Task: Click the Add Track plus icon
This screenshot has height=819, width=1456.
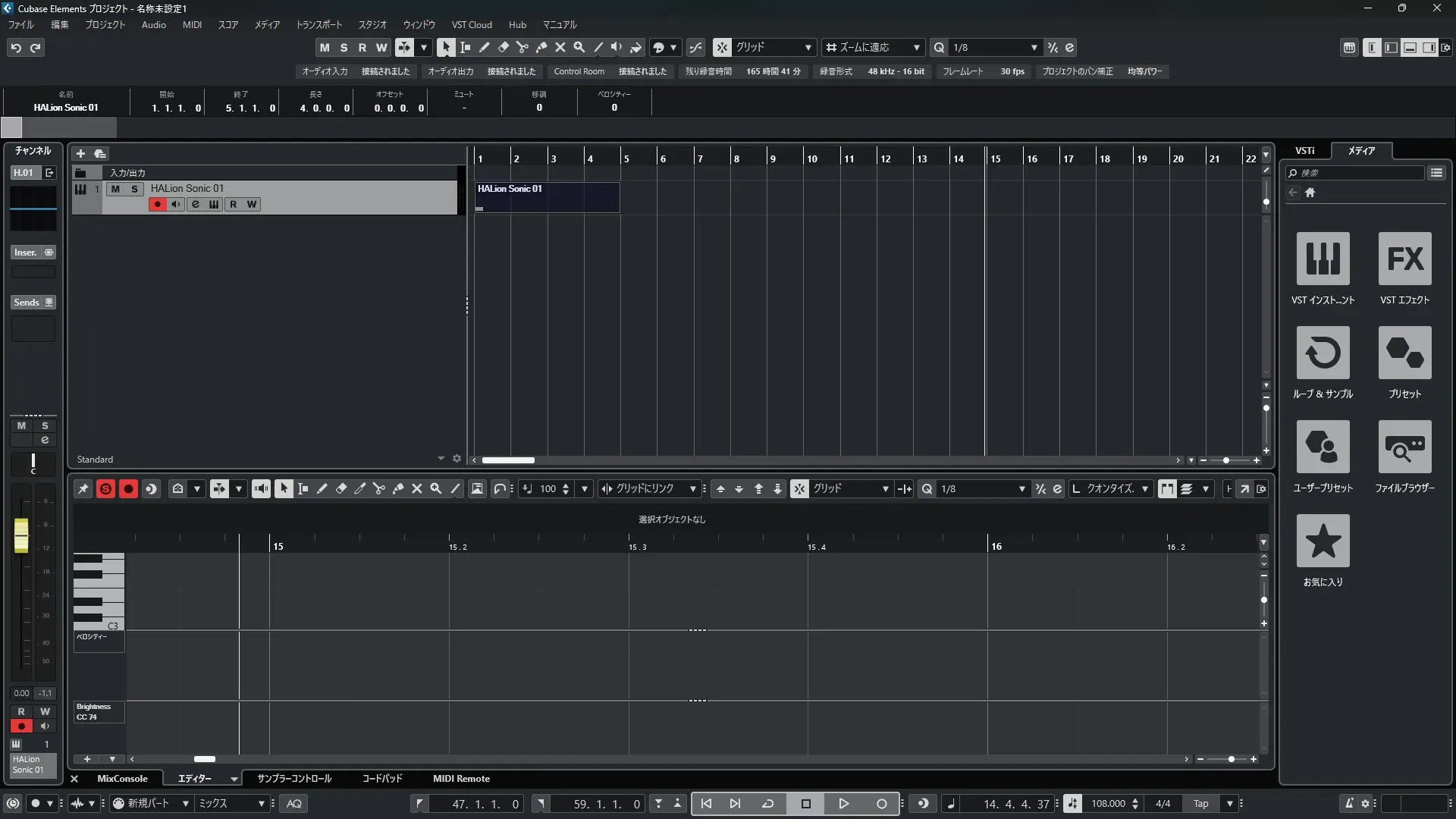Action: click(80, 153)
